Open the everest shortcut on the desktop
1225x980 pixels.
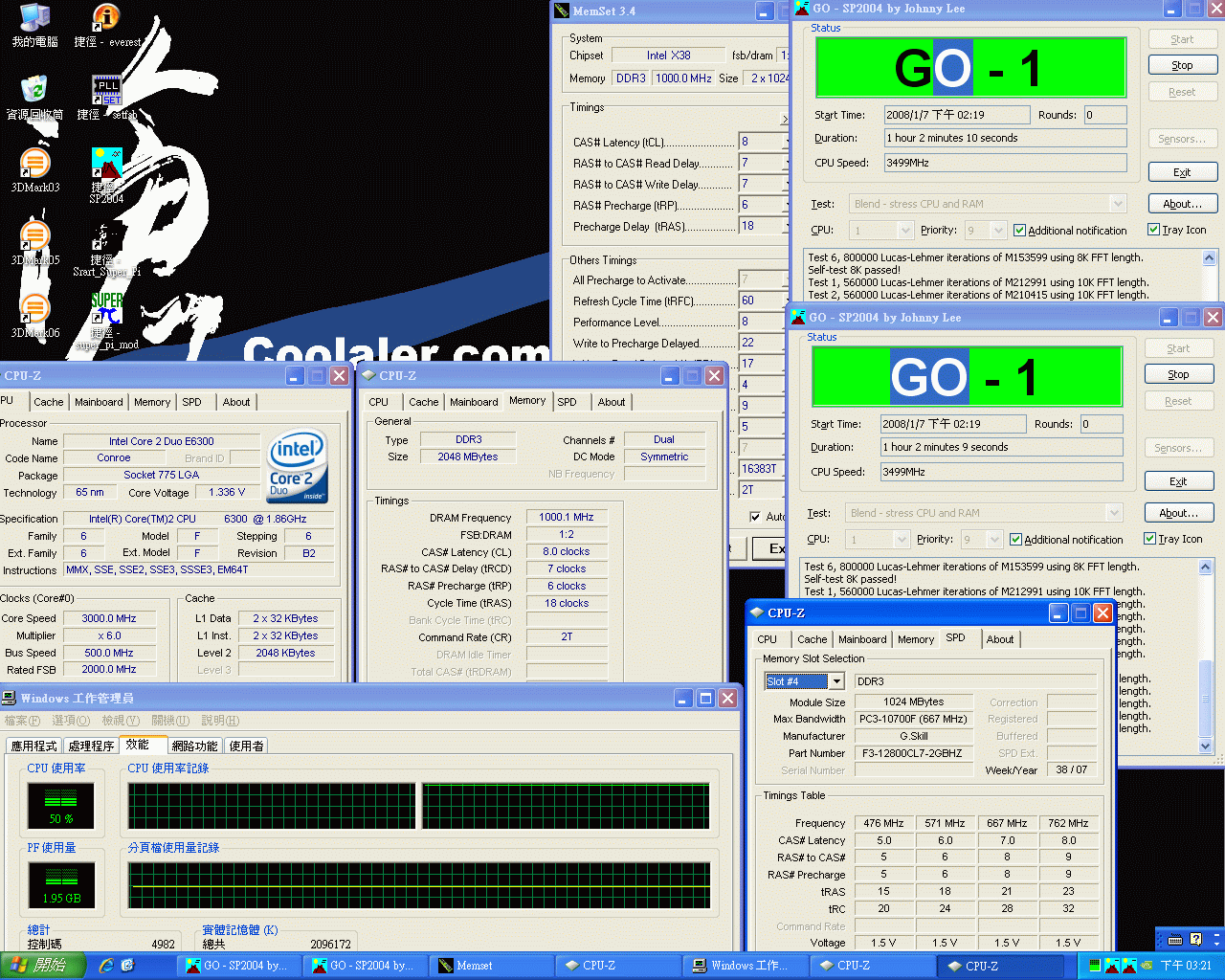point(105,19)
